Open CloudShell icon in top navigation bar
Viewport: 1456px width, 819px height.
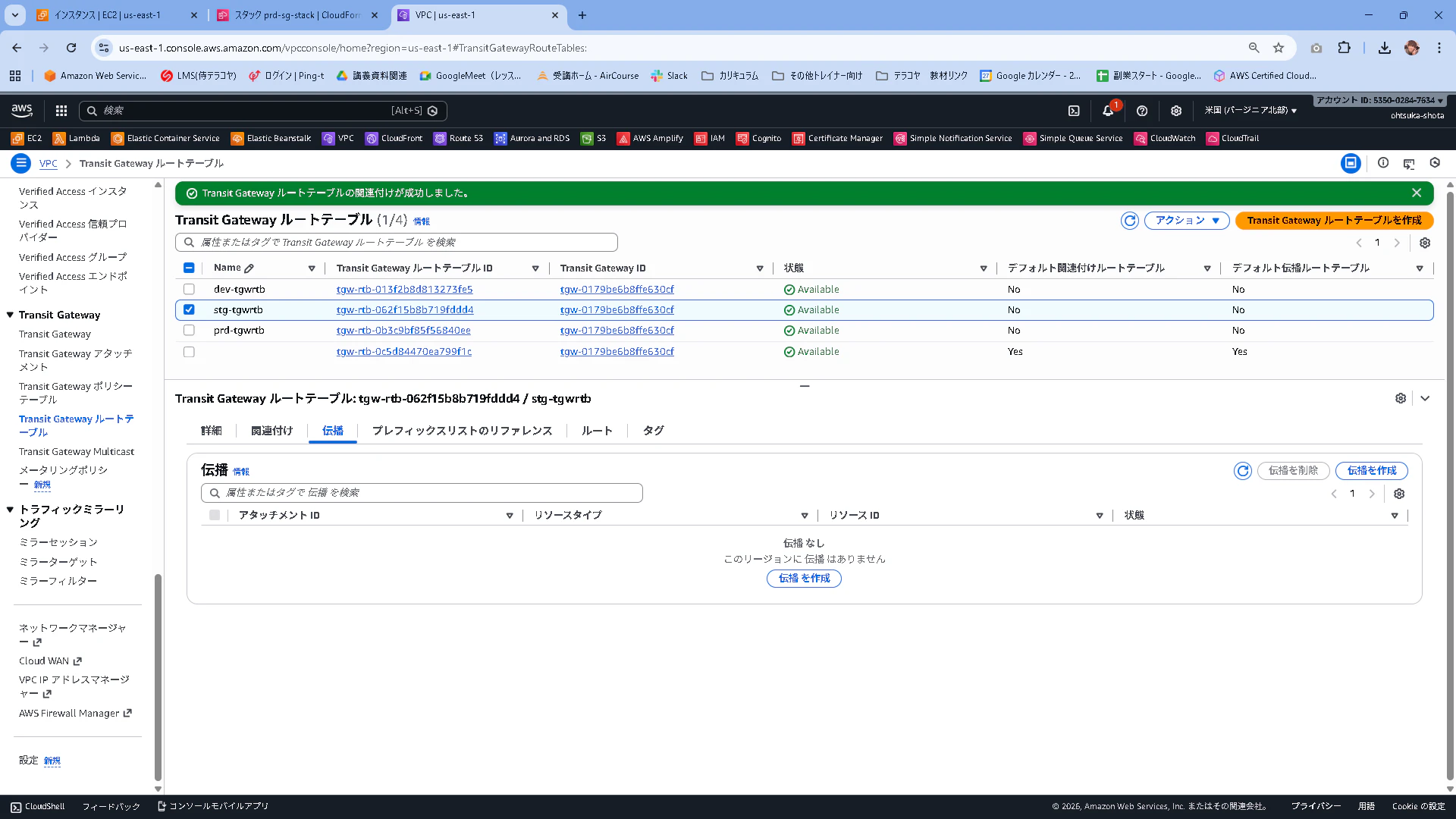[1074, 111]
